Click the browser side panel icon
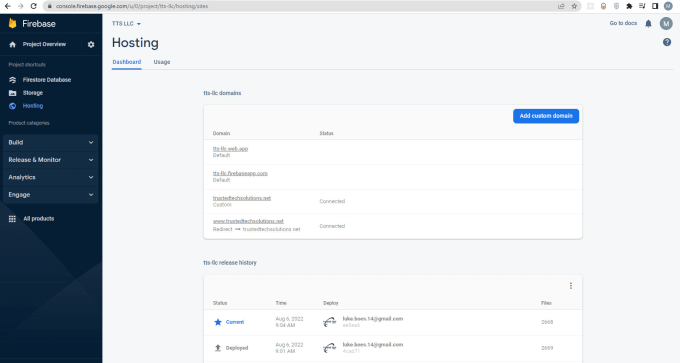This screenshot has height=363, width=680. pyautogui.click(x=655, y=6)
